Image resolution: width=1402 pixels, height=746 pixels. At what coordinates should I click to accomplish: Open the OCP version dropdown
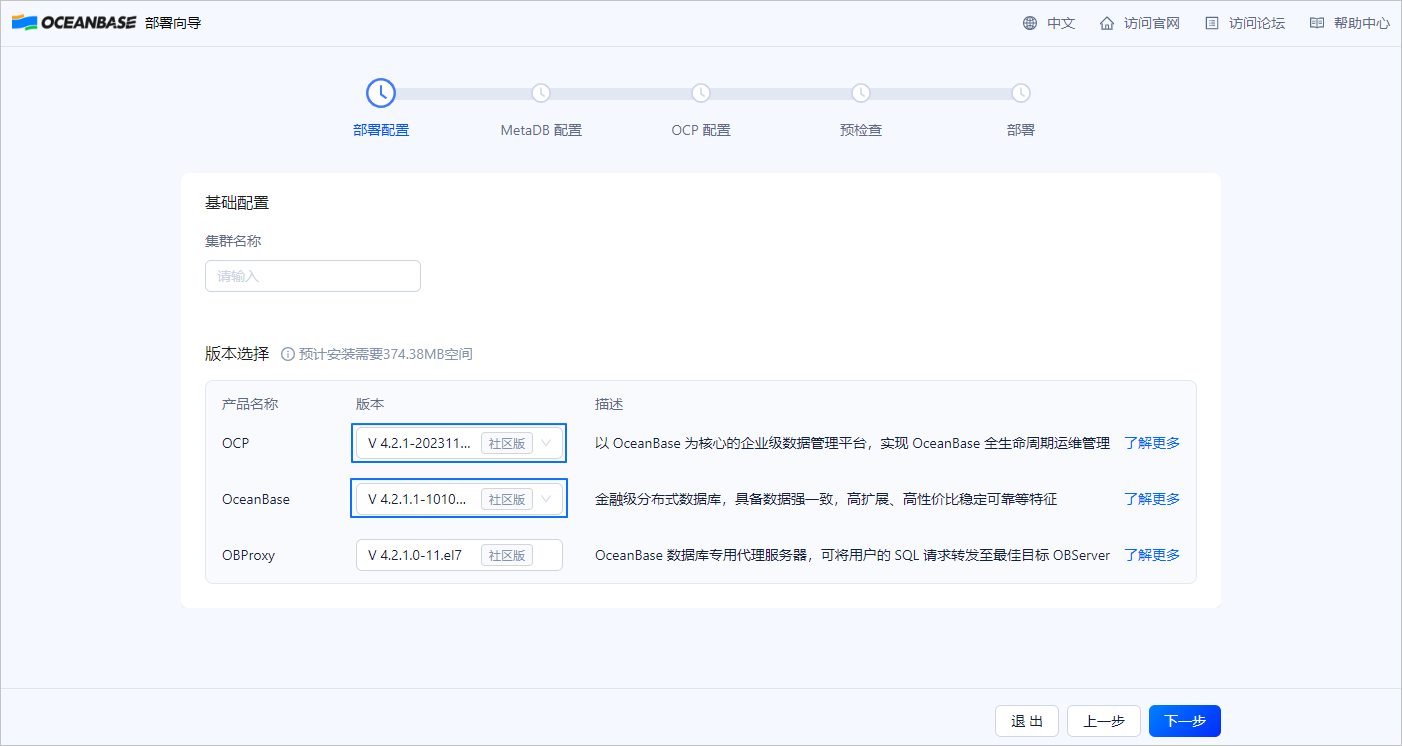tap(459, 443)
